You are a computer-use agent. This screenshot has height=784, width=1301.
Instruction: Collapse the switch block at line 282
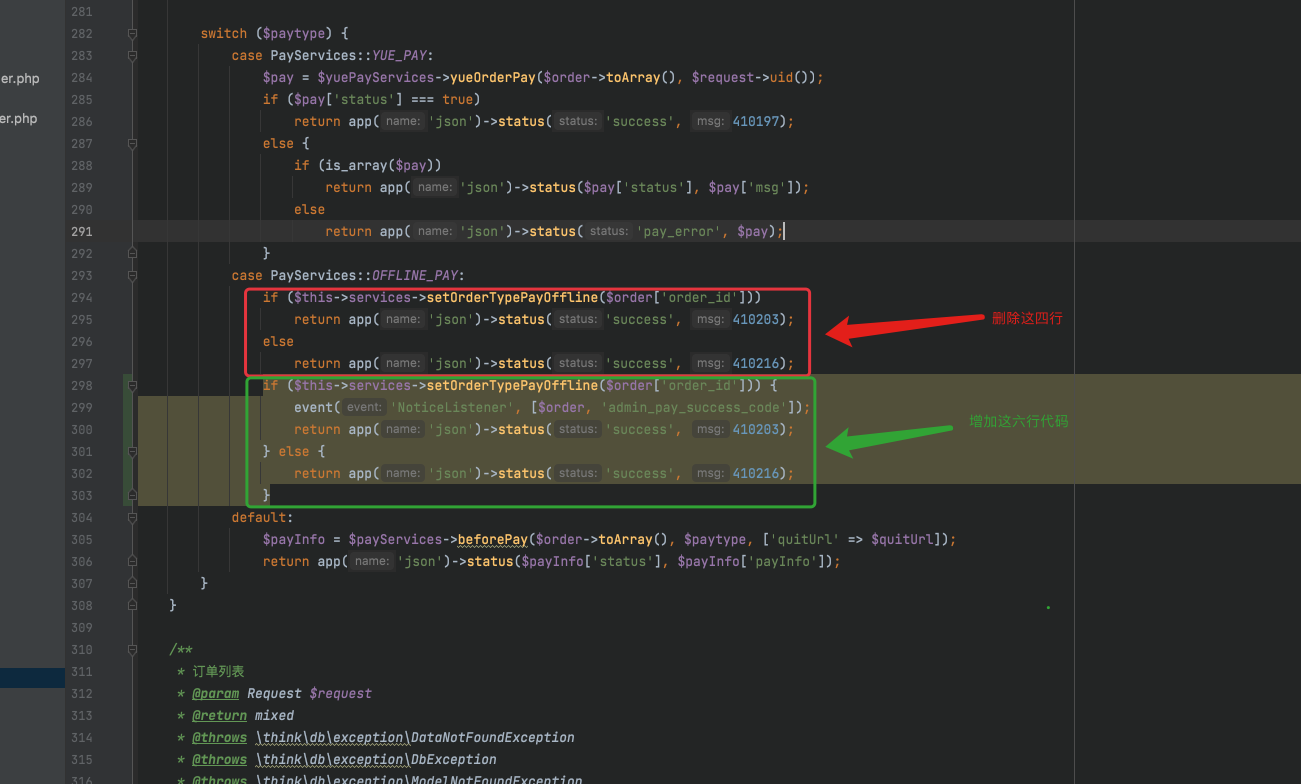(132, 34)
